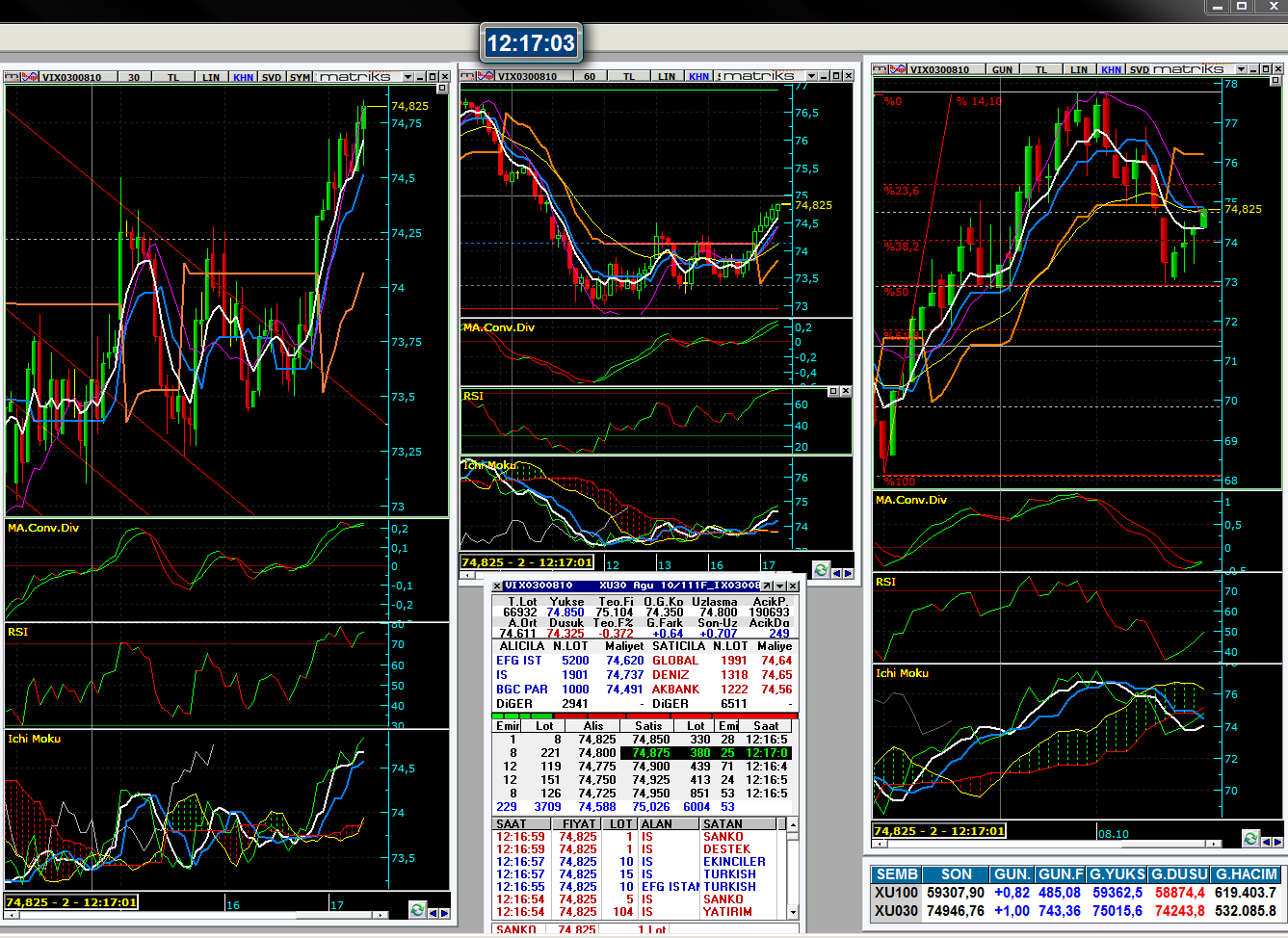Select the SYM tab on the 30-minute chart
Screen dimensions: 1288x938
coord(301,77)
